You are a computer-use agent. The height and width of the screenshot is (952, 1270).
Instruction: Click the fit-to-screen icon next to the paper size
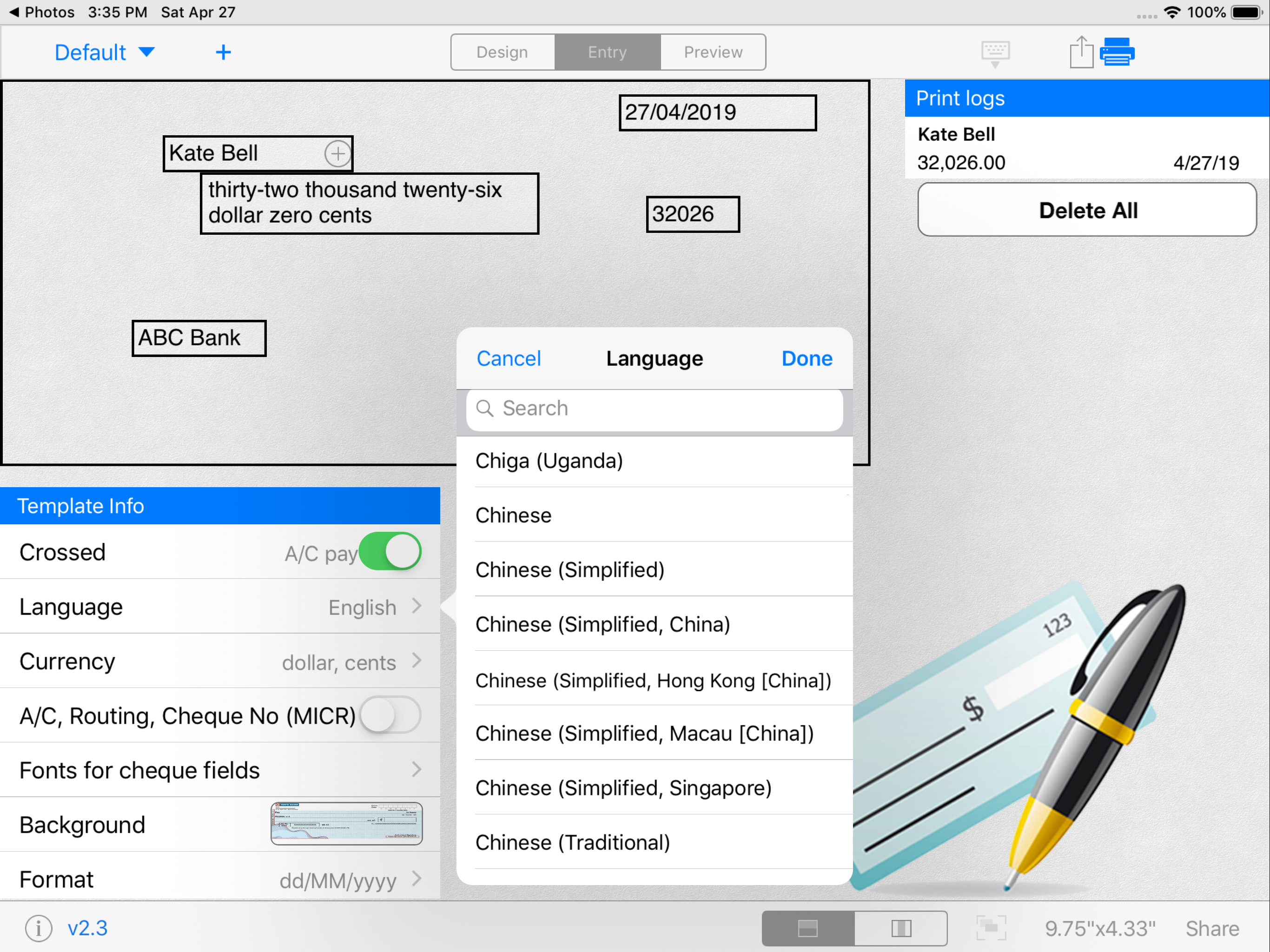pyautogui.click(x=992, y=928)
